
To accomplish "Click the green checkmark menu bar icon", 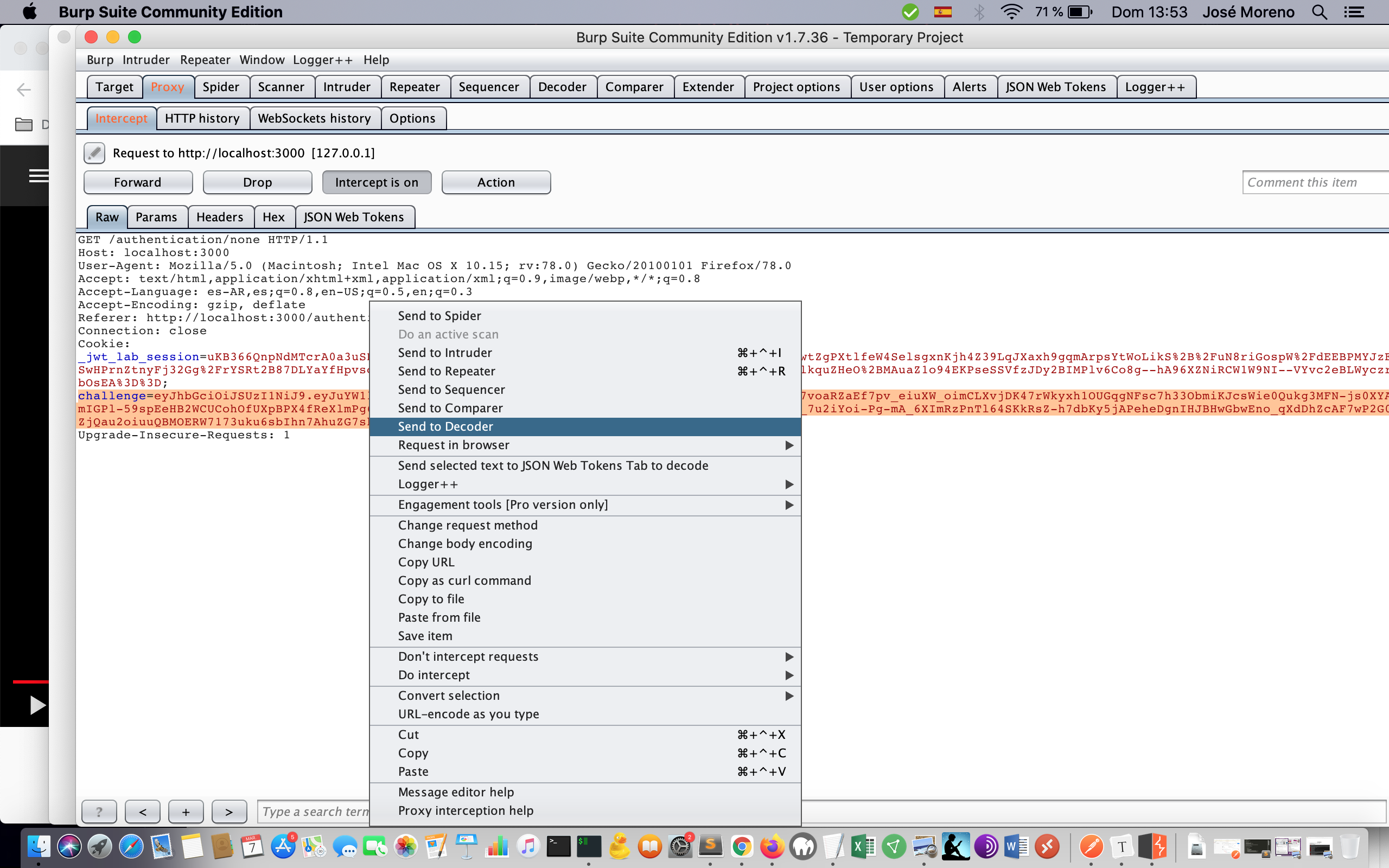I will point(910,12).
